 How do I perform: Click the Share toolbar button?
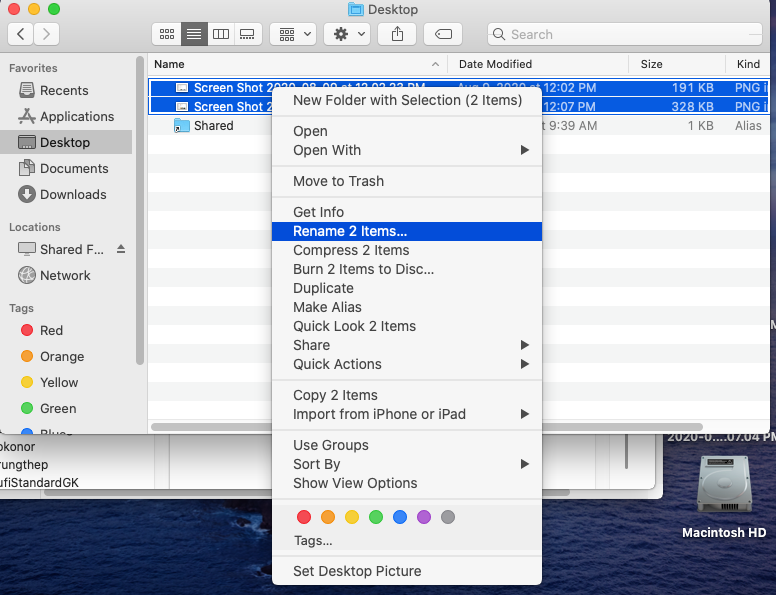(x=397, y=34)
